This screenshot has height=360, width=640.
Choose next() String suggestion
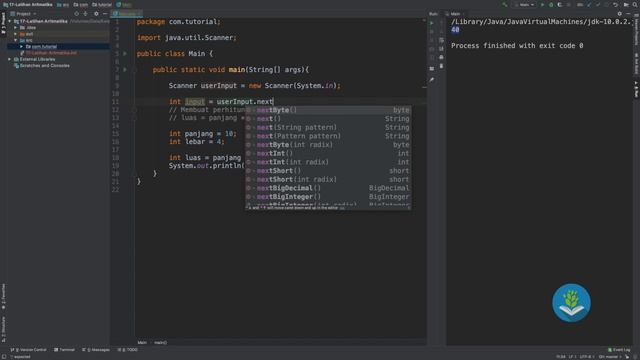pyautogui.click(x=328, y=119)
